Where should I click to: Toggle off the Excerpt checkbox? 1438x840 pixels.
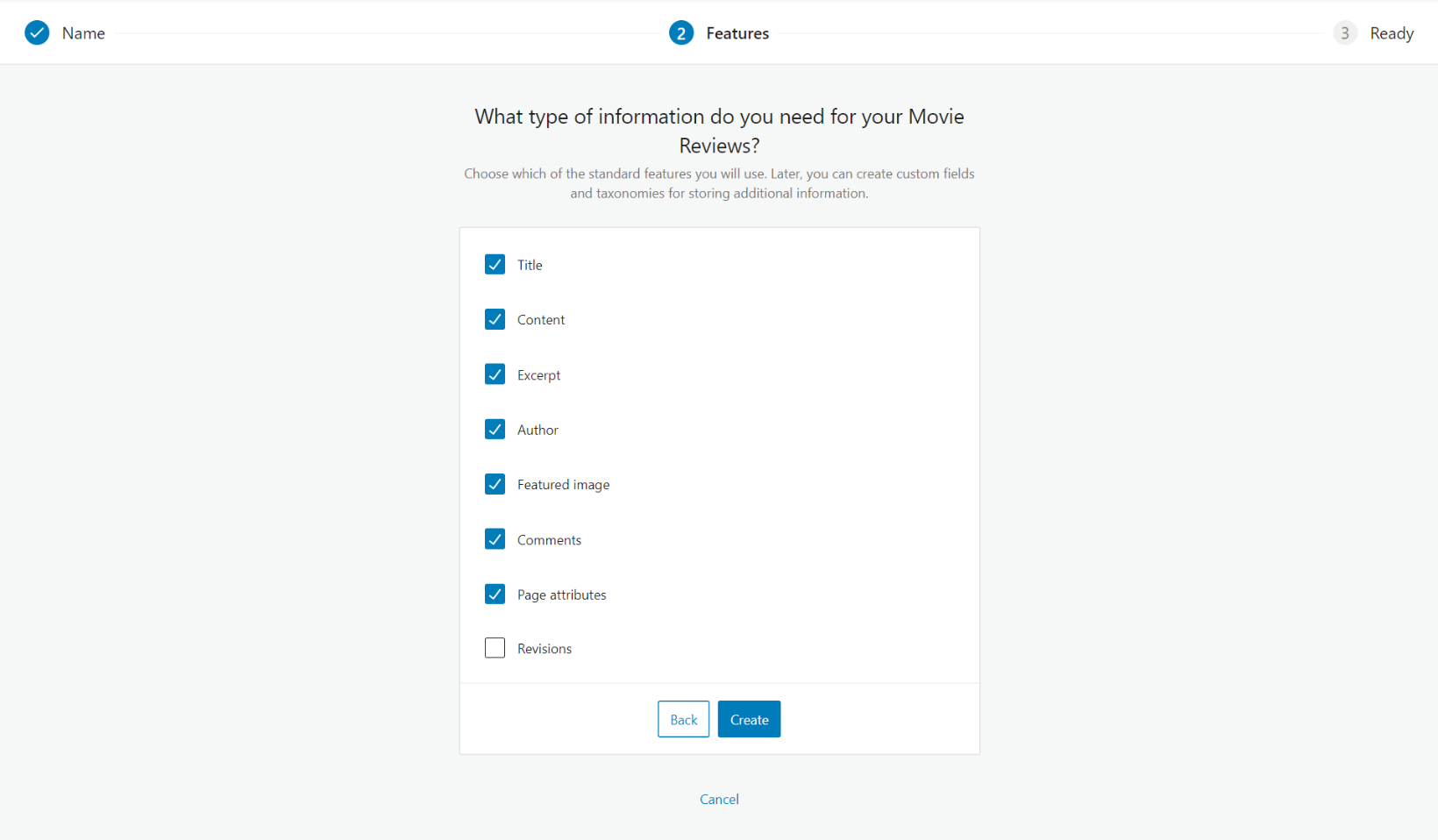(495, 374)
